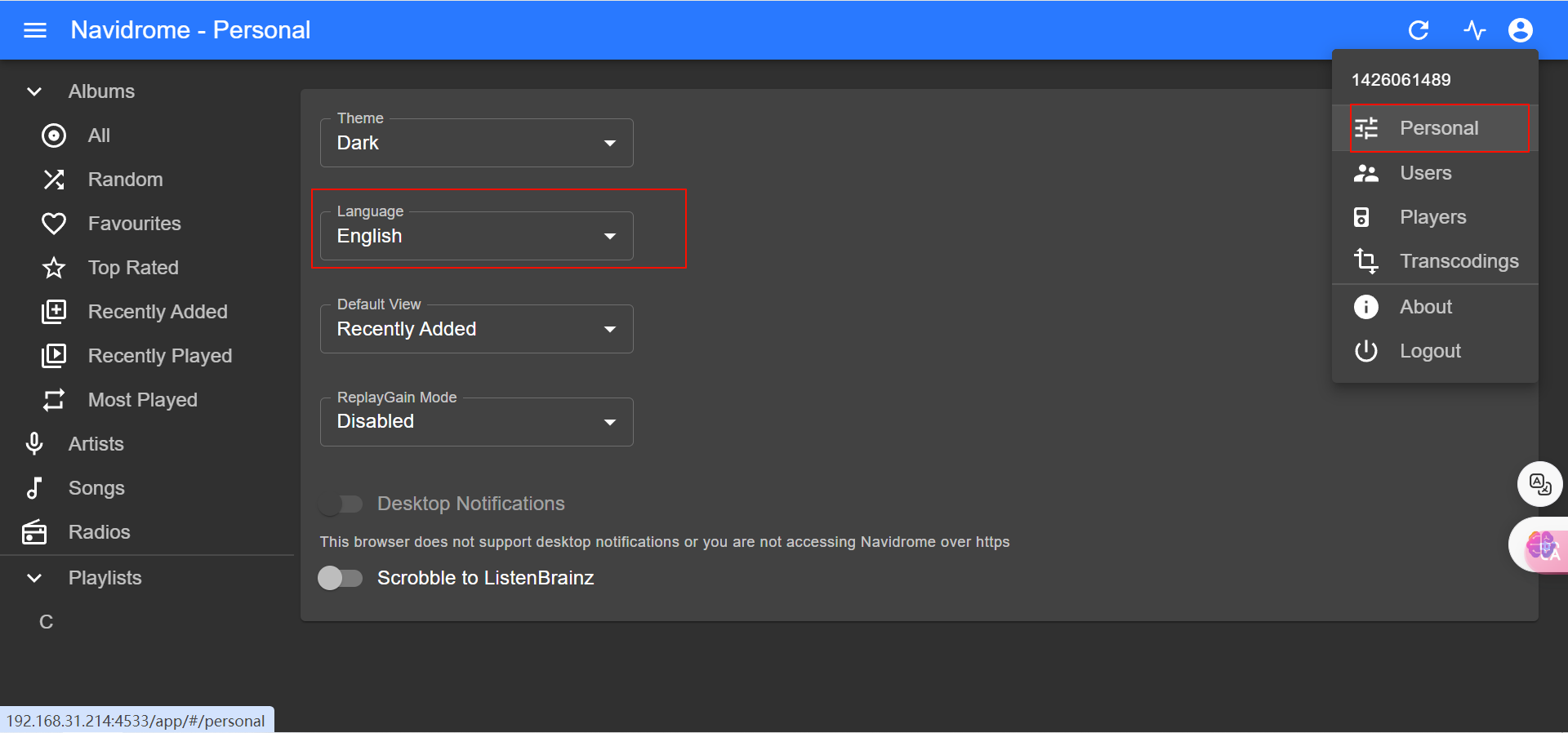Click the Radios radio icon

(34, 532)
